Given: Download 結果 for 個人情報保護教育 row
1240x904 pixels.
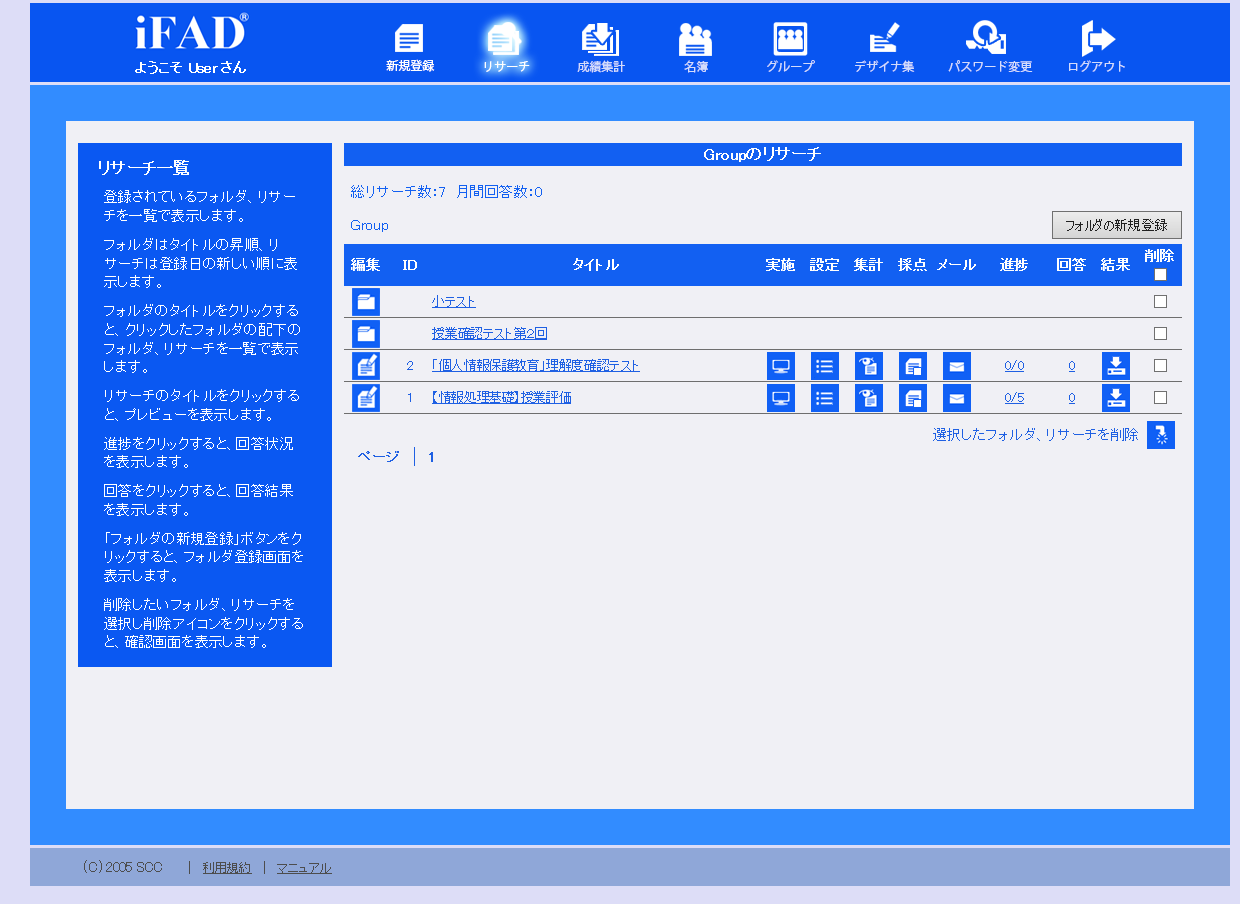Looking at the screenshot, I should [1116, 366].
